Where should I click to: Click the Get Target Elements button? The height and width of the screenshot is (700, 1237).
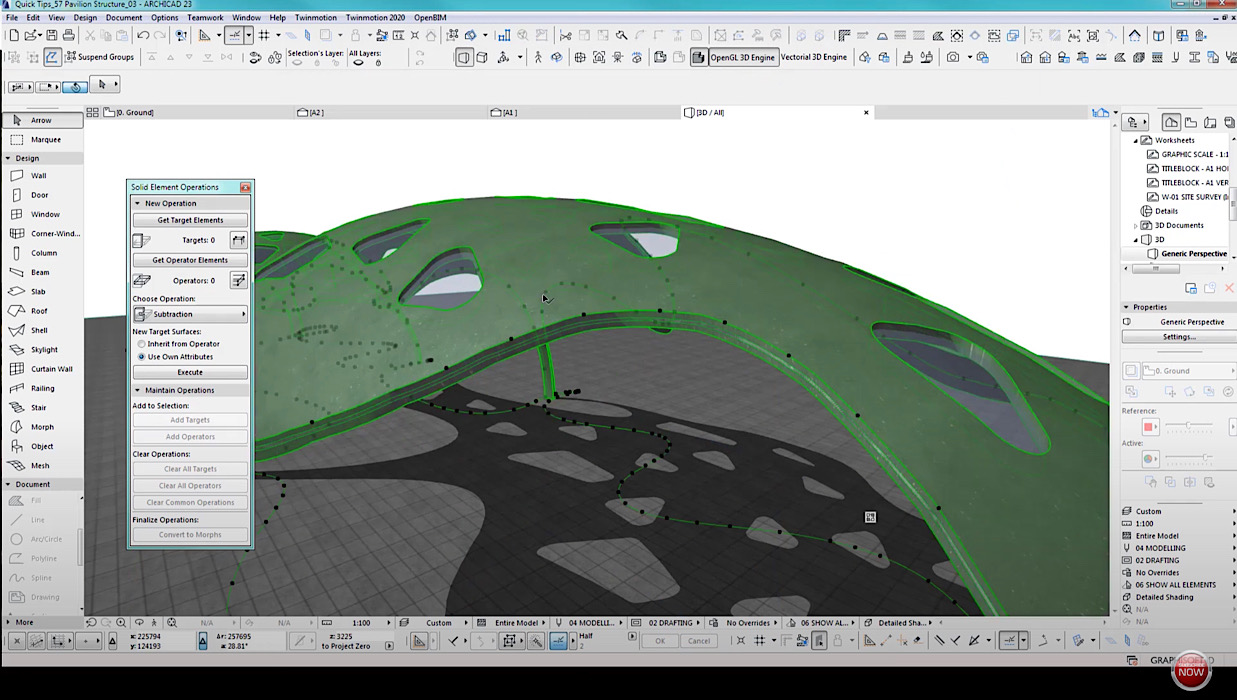pyautogui.click(x=190, y=219)
